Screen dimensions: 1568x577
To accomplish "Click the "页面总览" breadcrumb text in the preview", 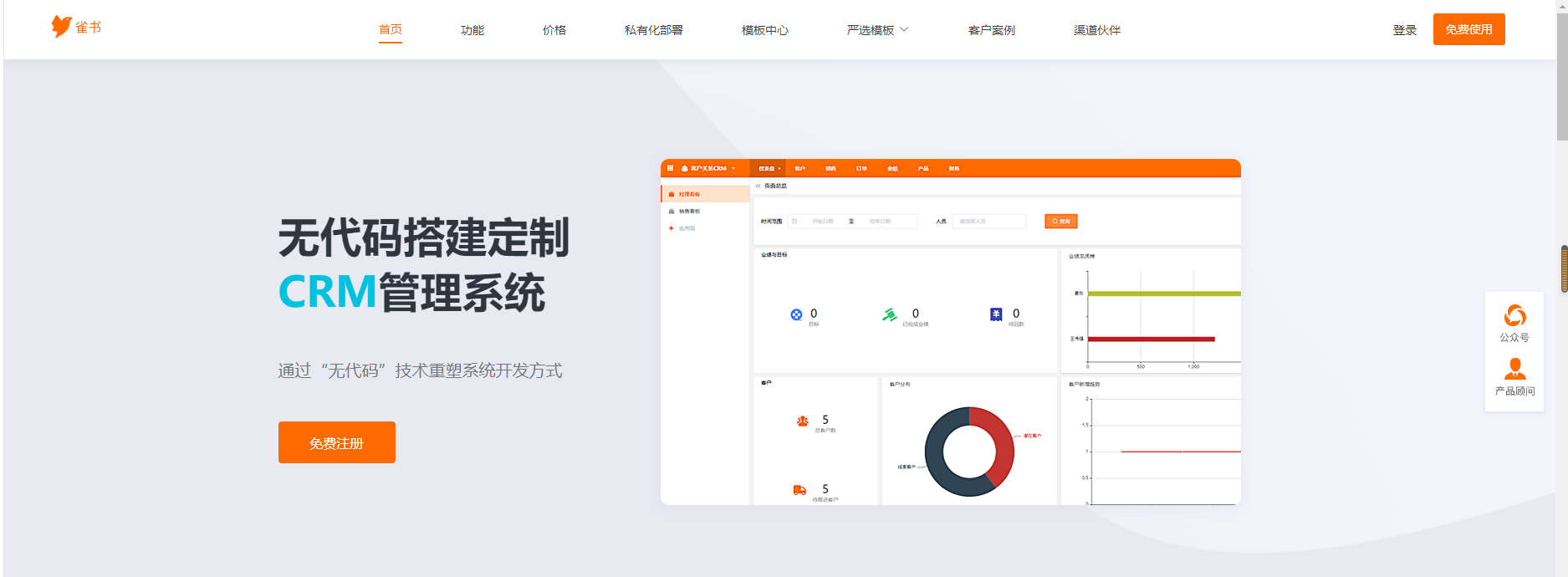I will (775, 186).
